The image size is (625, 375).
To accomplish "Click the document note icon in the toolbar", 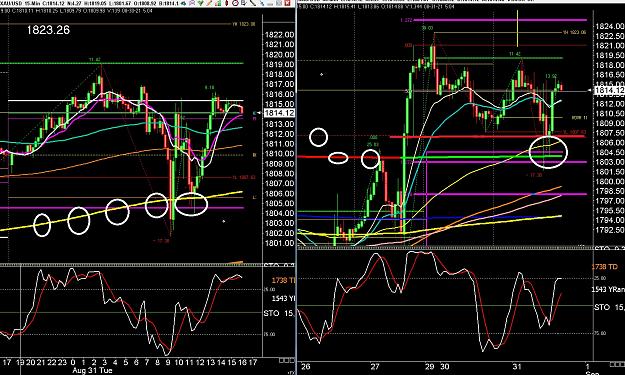I will (244, 3).
